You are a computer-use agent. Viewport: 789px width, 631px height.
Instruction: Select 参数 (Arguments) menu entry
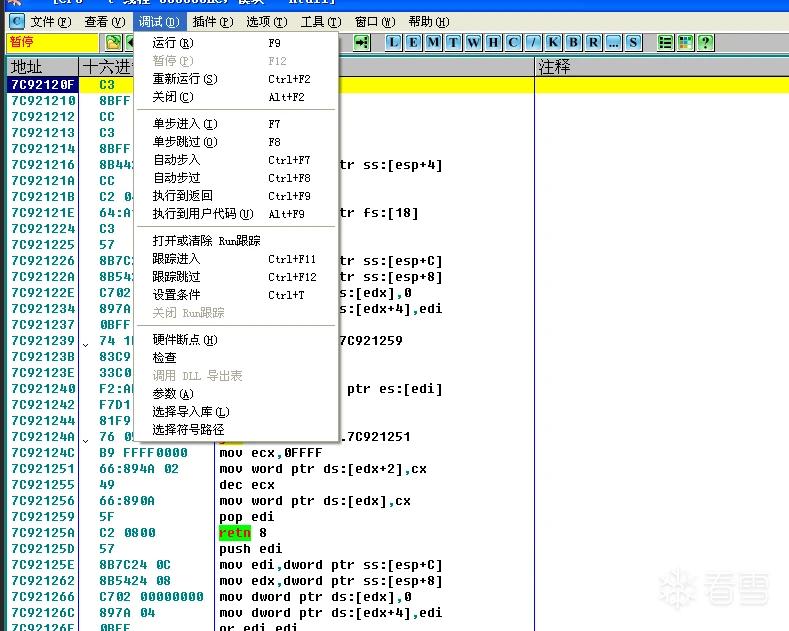[236, 394]
